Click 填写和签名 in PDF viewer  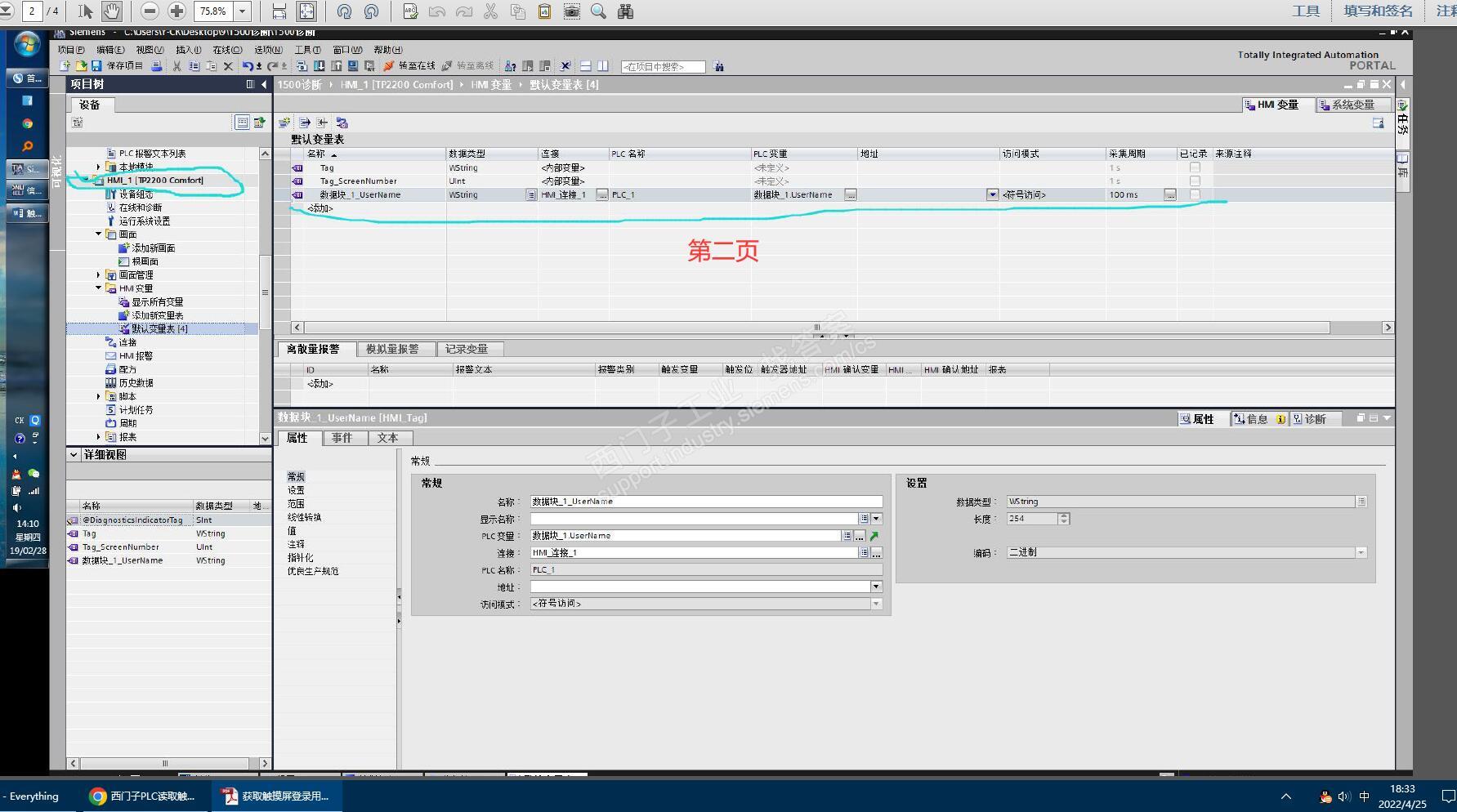coord(1379,11)
